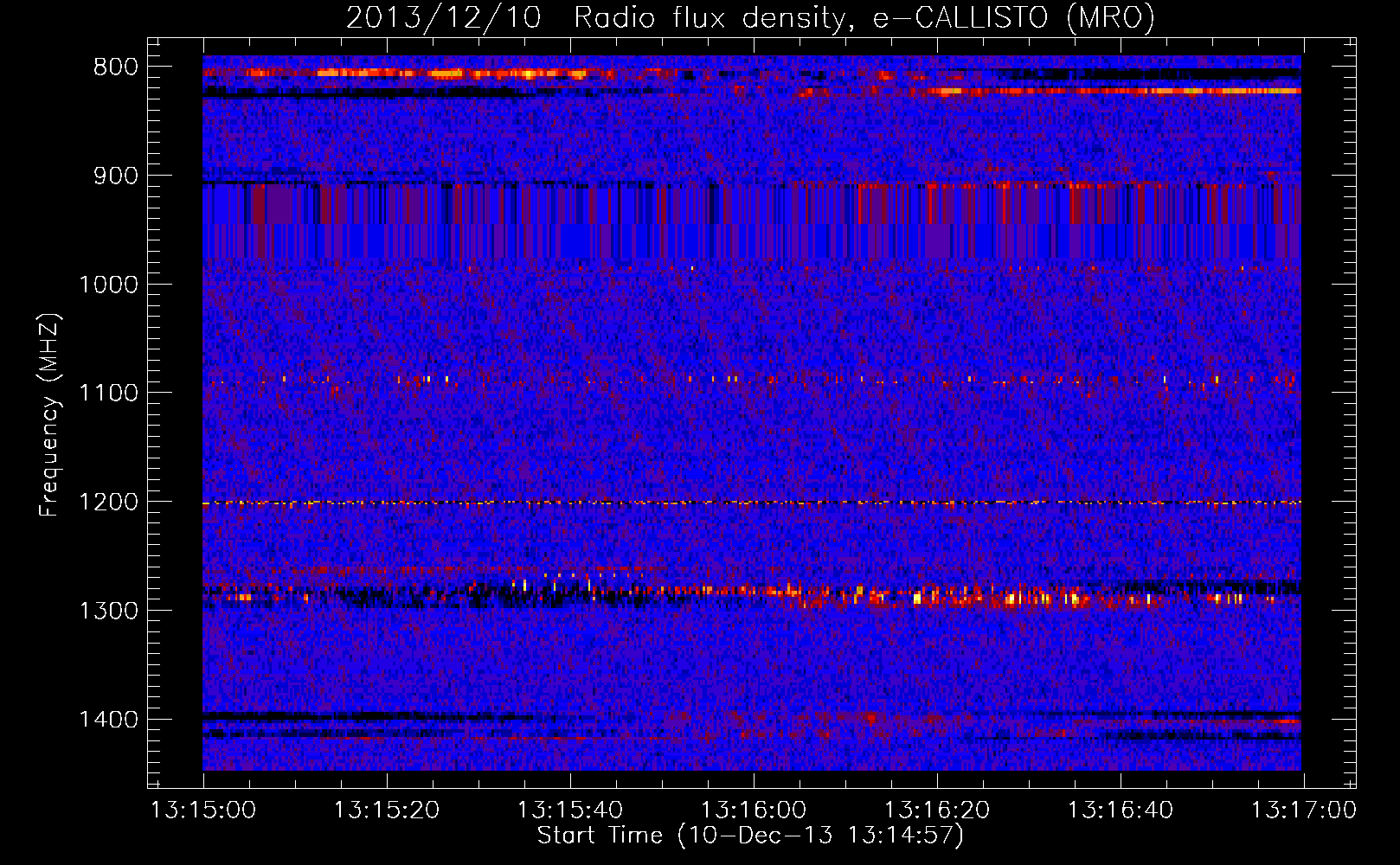
Task: Click the 13:16:20 time tick label
Action: [937, 811]
